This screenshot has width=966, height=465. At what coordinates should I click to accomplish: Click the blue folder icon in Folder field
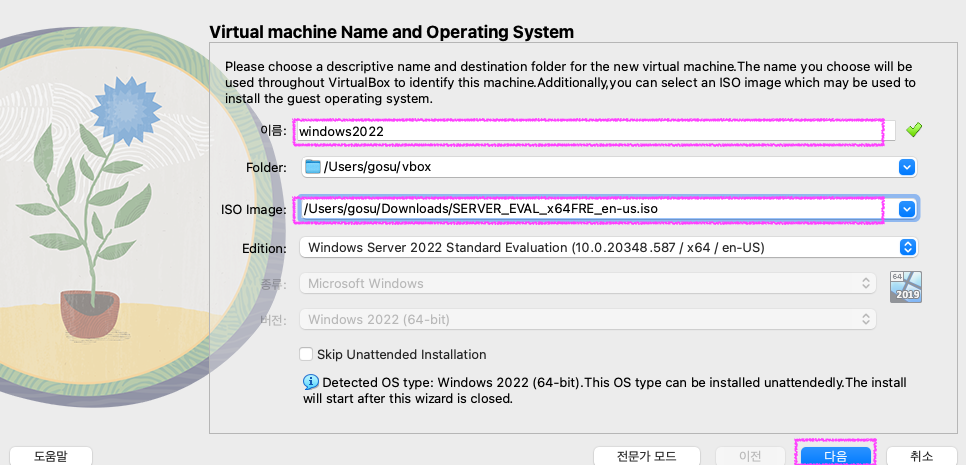pos(314,166)
